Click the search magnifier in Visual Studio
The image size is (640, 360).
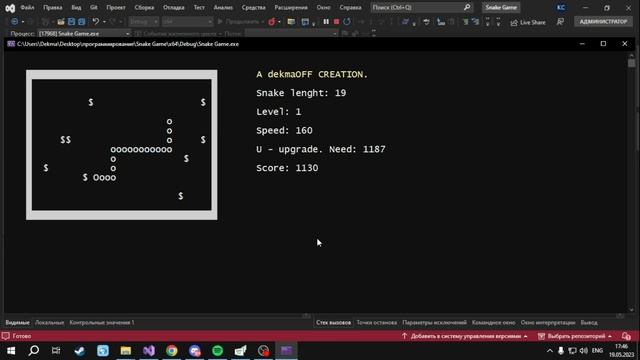(x=467, y=7)
